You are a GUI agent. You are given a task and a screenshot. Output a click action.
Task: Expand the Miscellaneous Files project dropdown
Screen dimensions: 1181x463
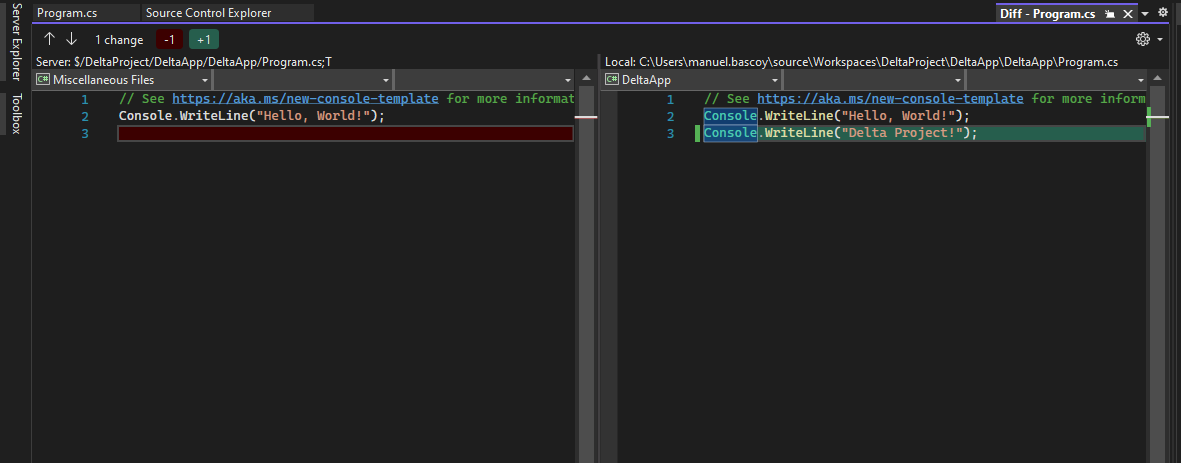point(204,80)
